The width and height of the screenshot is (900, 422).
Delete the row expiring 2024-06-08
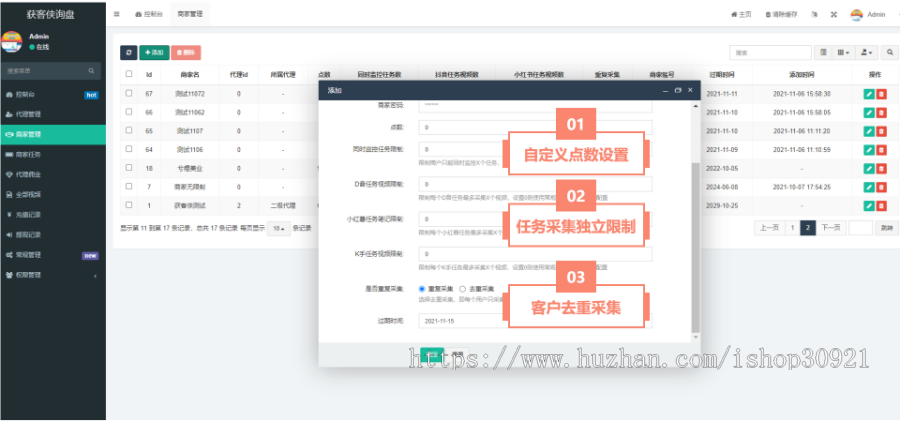(881, 187)
